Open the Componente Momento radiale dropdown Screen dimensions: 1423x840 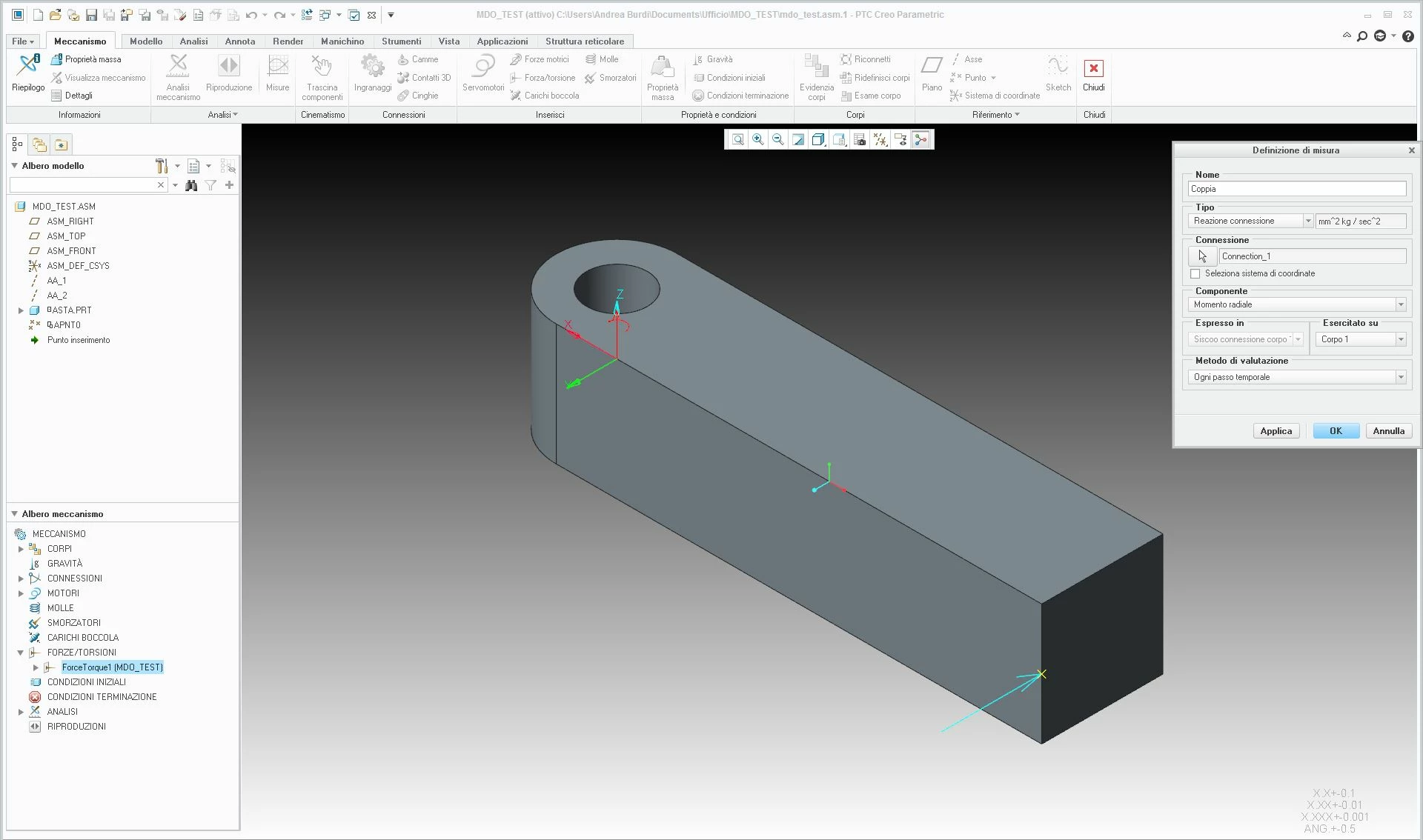(1400, 305)
